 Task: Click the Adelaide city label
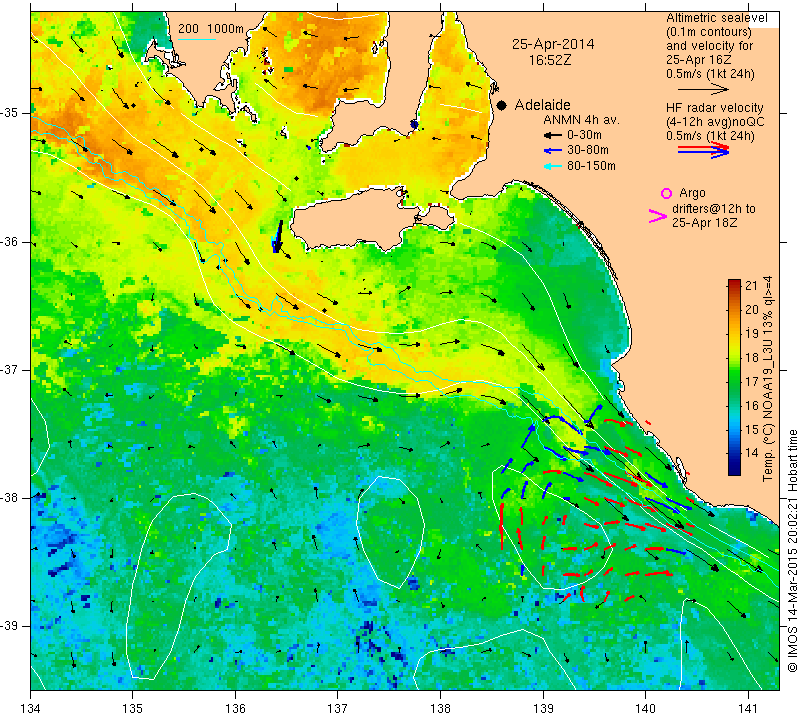[x=542, y=105]
